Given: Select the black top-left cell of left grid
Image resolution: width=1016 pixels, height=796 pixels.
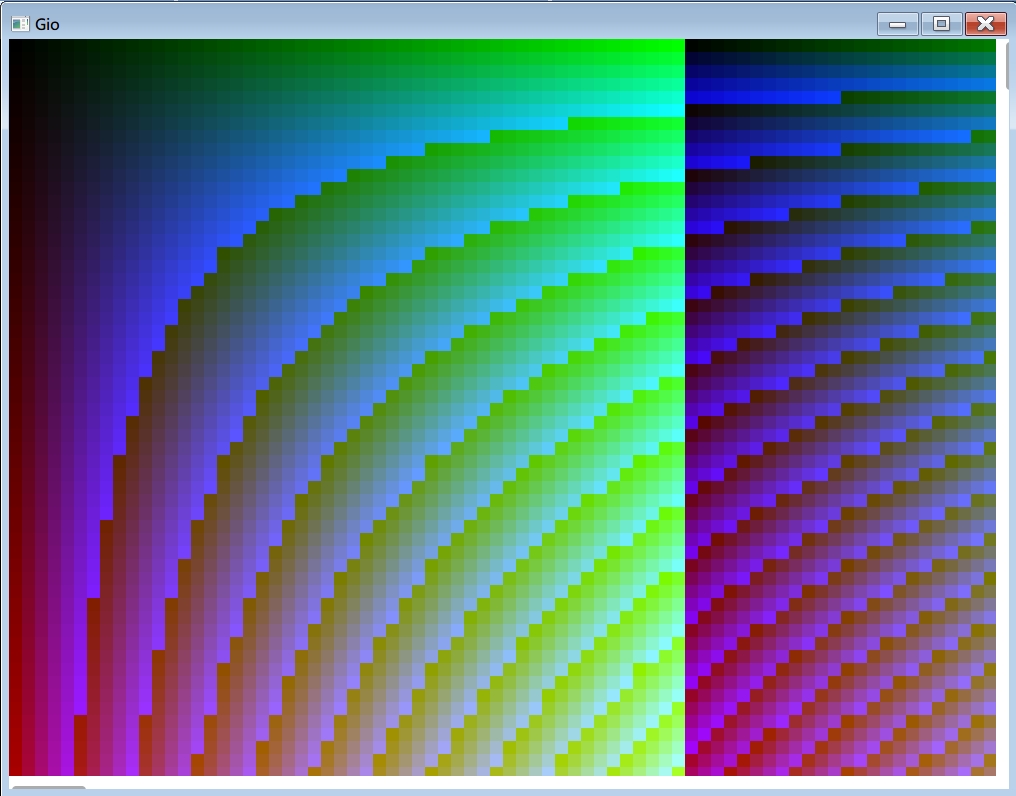Looking at the screenshot, I should 16,46.
